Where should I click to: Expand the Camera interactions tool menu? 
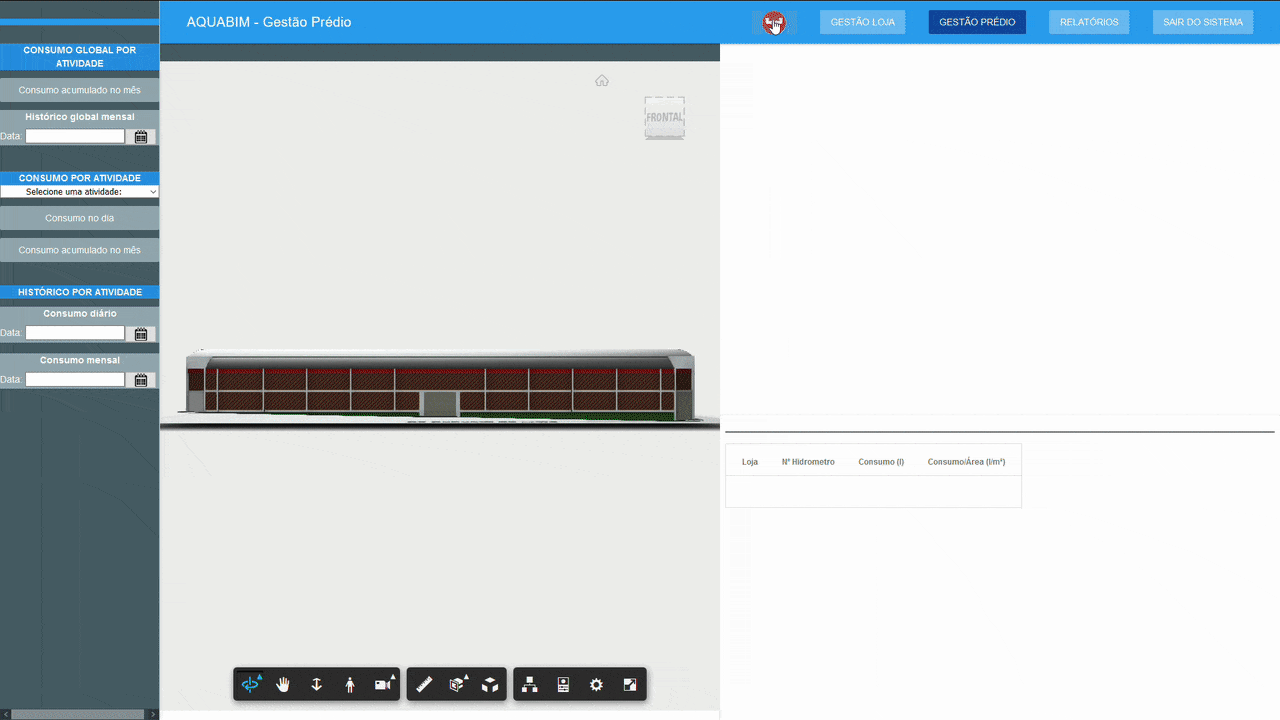(x=383, y=684)
